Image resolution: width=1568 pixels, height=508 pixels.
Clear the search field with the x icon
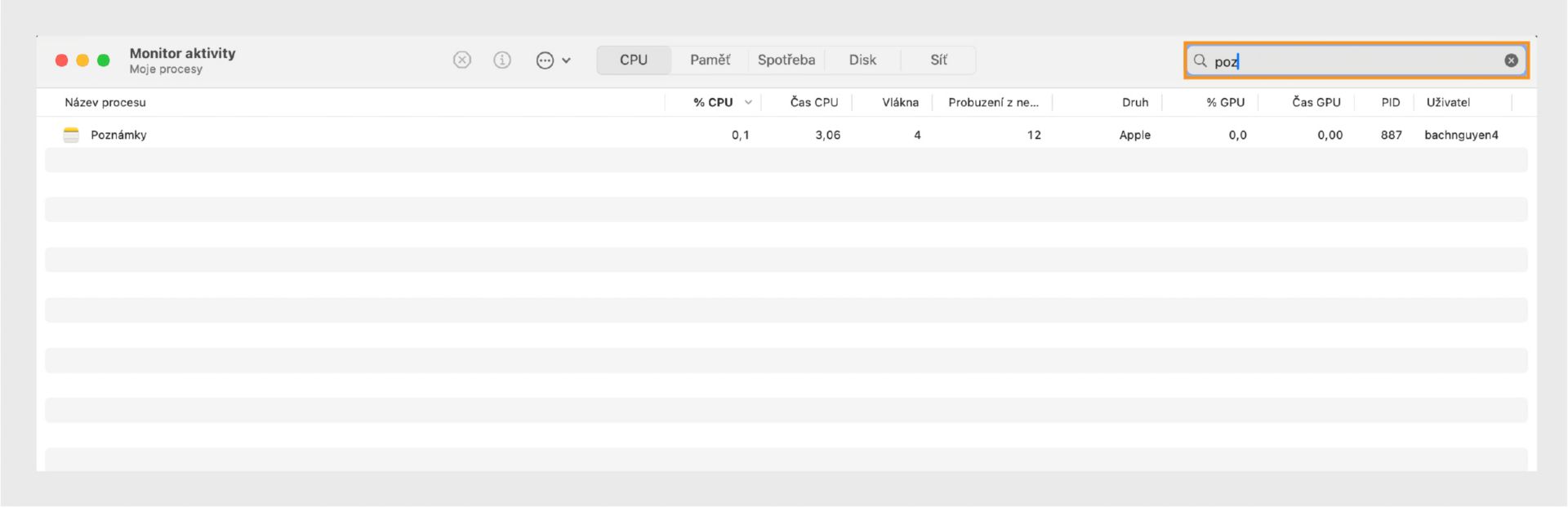pos(1511,60)
